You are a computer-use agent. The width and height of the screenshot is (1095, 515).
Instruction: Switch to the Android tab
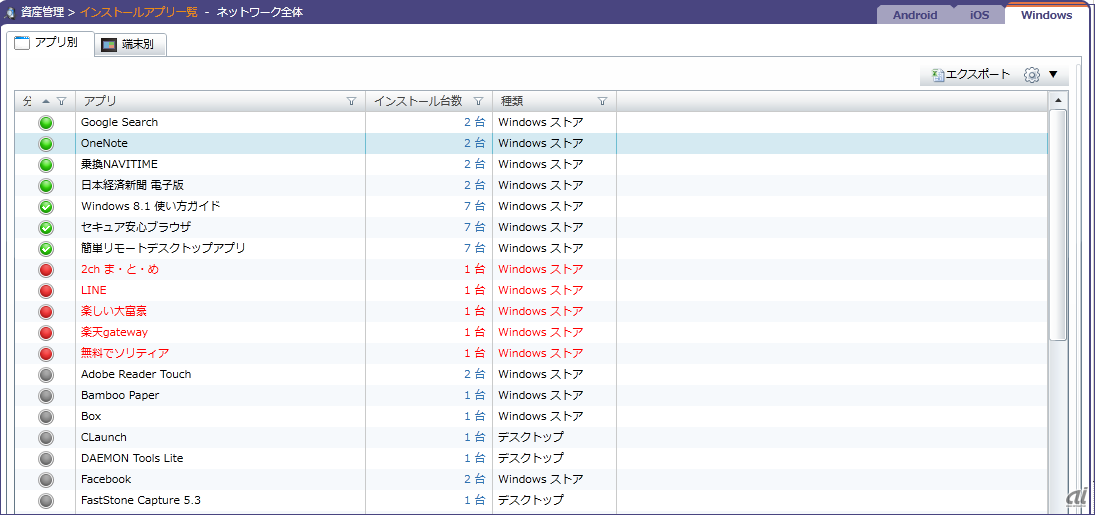click(x=914, y=15)
